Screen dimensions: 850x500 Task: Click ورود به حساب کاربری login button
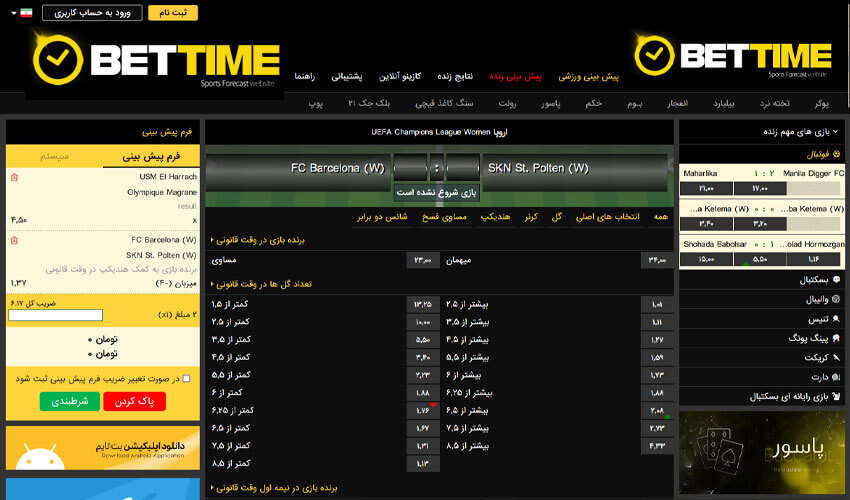(92, 12)
